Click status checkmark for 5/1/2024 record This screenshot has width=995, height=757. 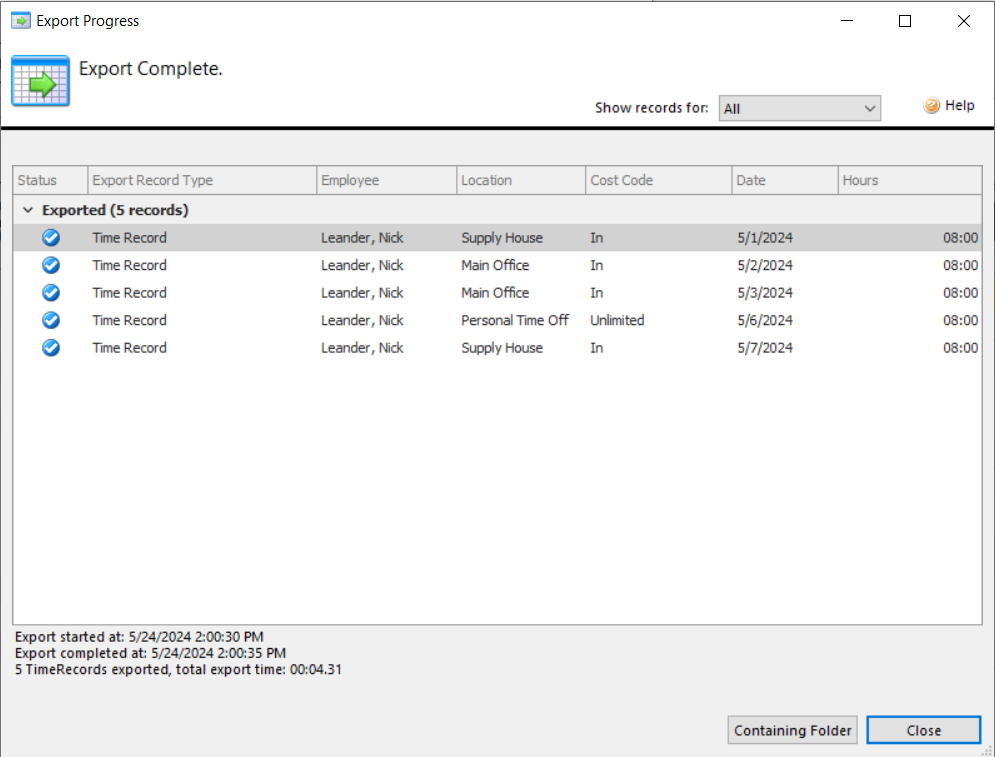point(51,238)
